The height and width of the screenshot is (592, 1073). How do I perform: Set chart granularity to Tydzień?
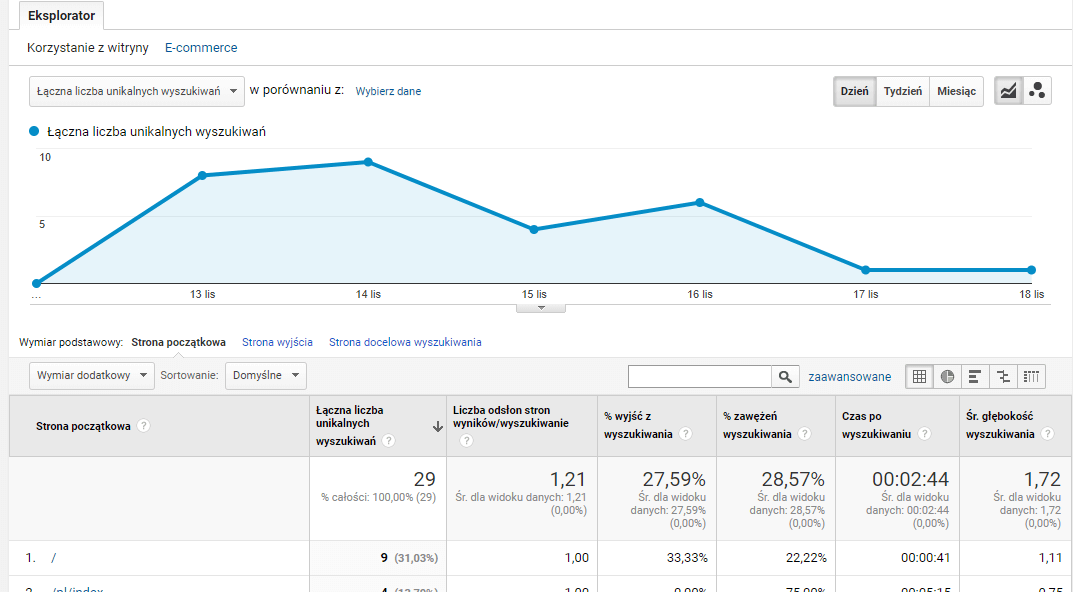(x=903, y=91)
